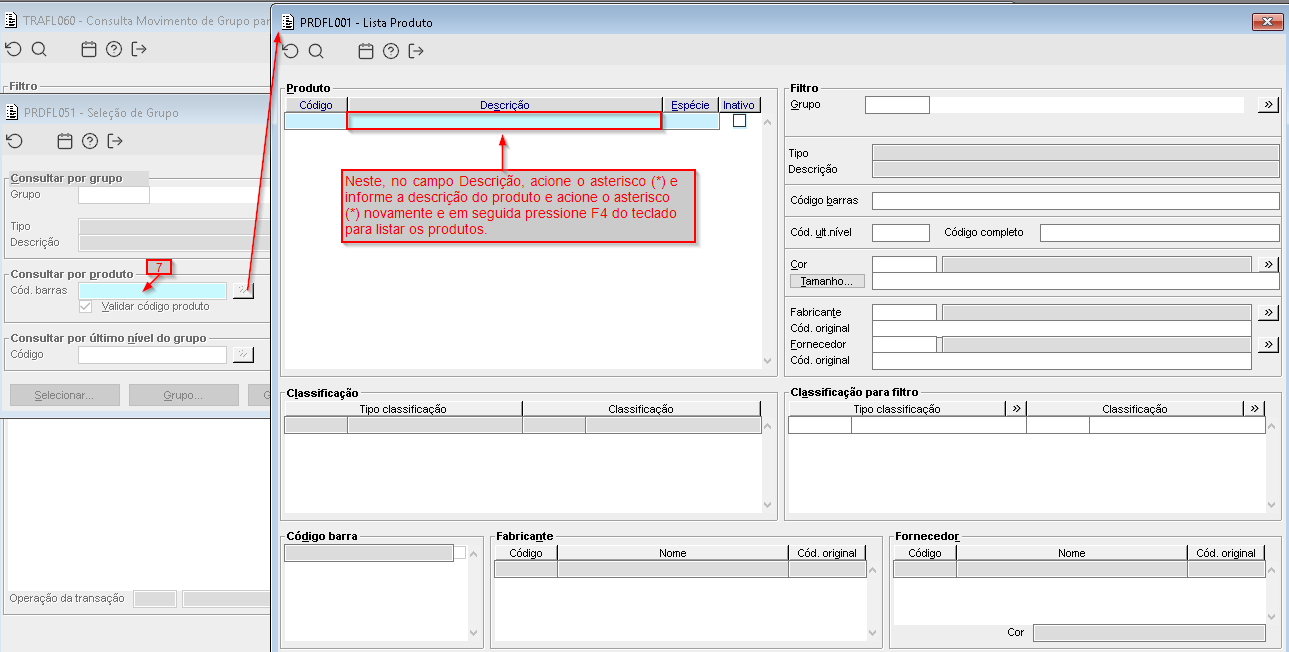The height and width of the screenshot is (652, 1289).
Task: Click exit icon in TRAFL060 window toolbar
Action: pyautogui.click(x=139, y=49)
